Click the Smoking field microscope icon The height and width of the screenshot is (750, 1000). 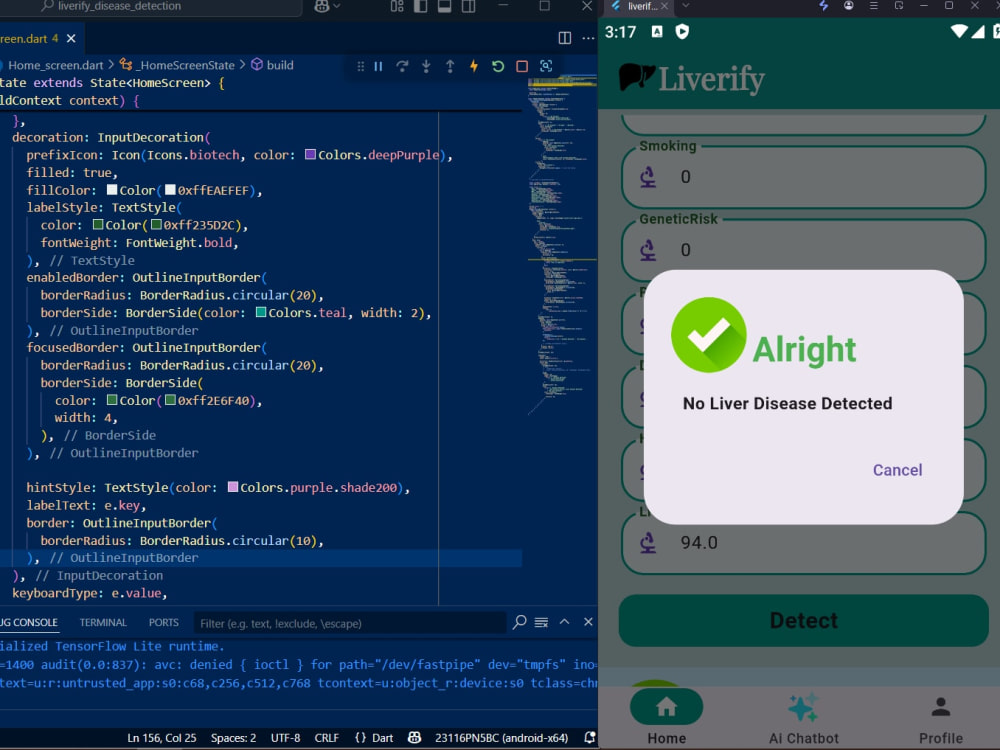(x=648, y=177)
